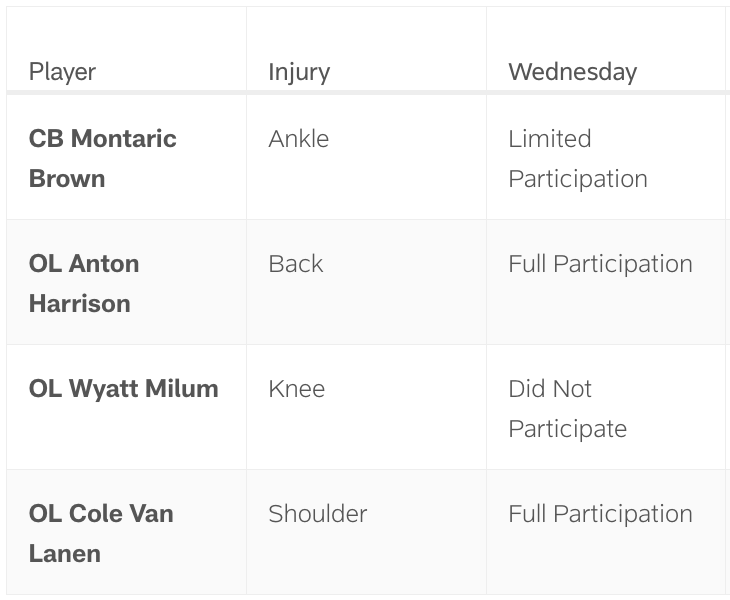Select the OL Wyatt Milum player cell
This screenshot has height=600, width=730.
click(123, 389)
